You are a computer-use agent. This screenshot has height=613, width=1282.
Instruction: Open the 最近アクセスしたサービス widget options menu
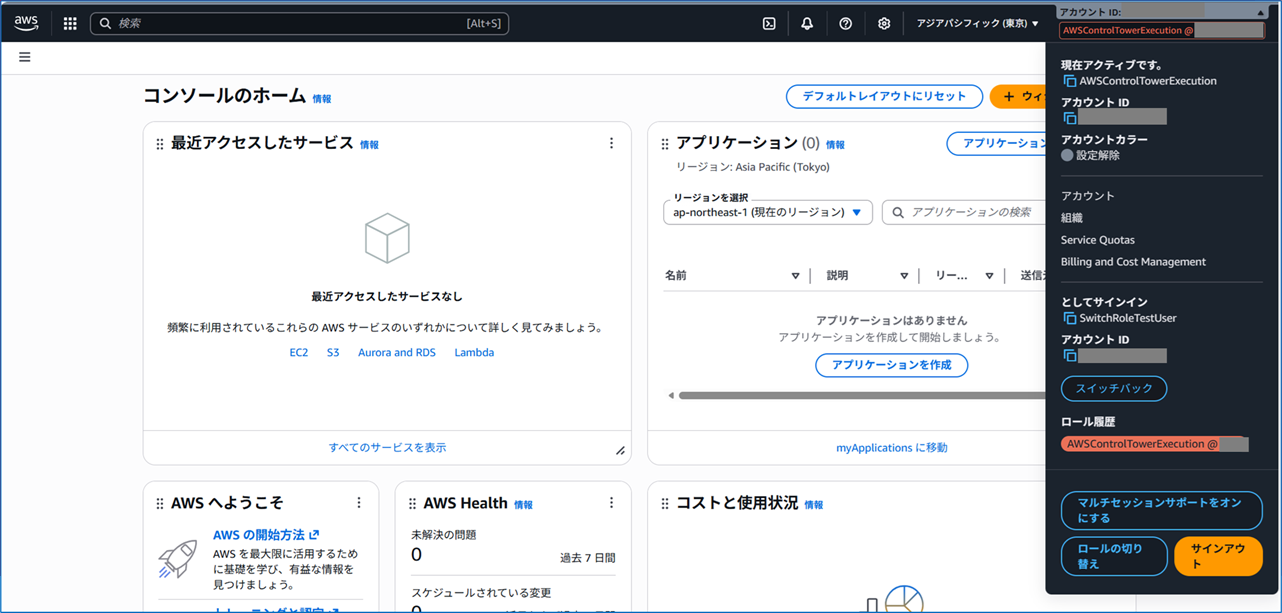pyautogui.click(x=611, y=143)
